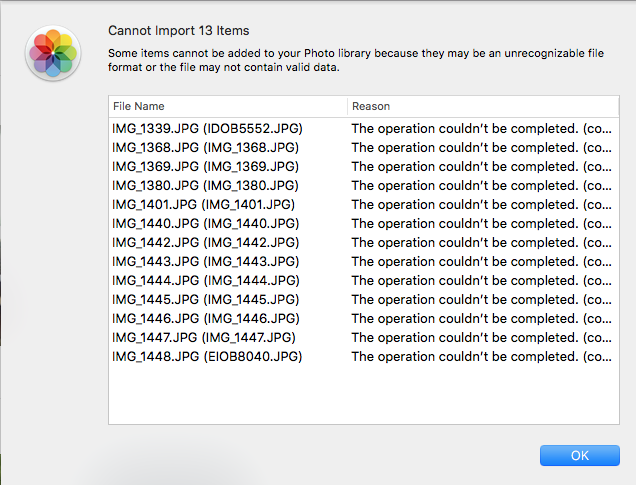Click the reason text for IMG_1339.JPG

[479, 128]
